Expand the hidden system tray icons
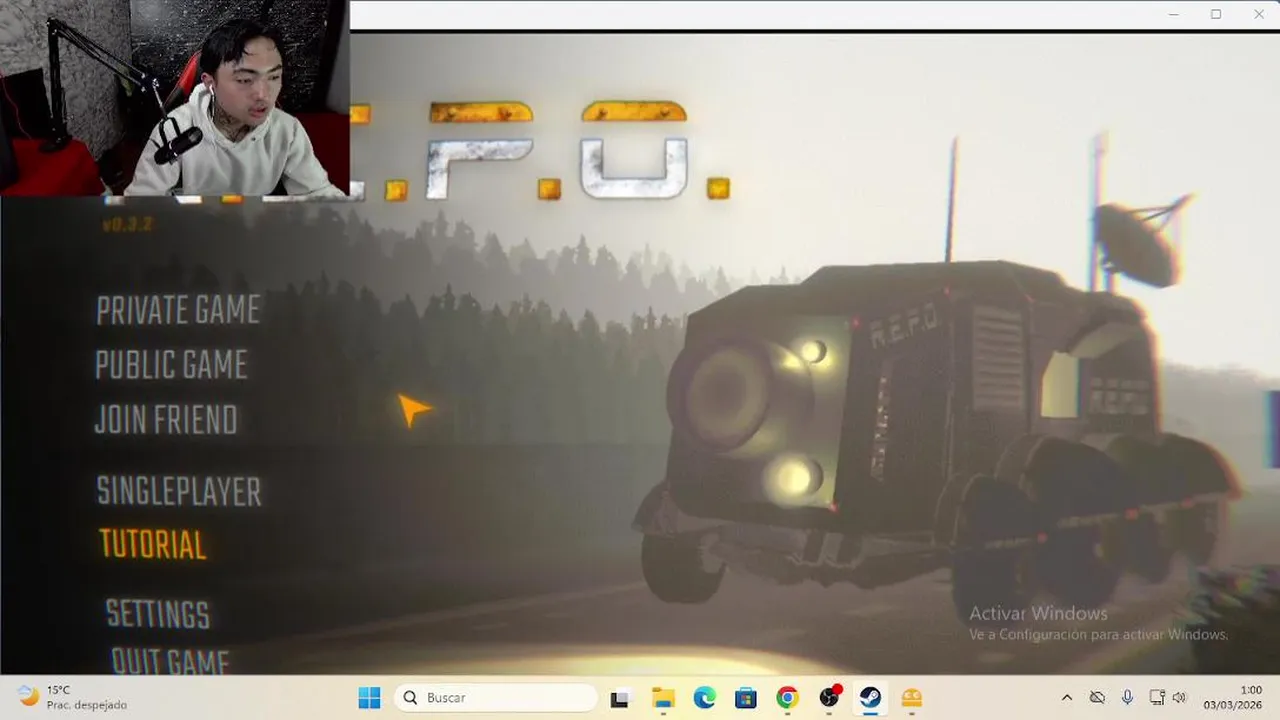This screenshot has width=1280, height=720. pyautogui.click(x=1066, y=698)
